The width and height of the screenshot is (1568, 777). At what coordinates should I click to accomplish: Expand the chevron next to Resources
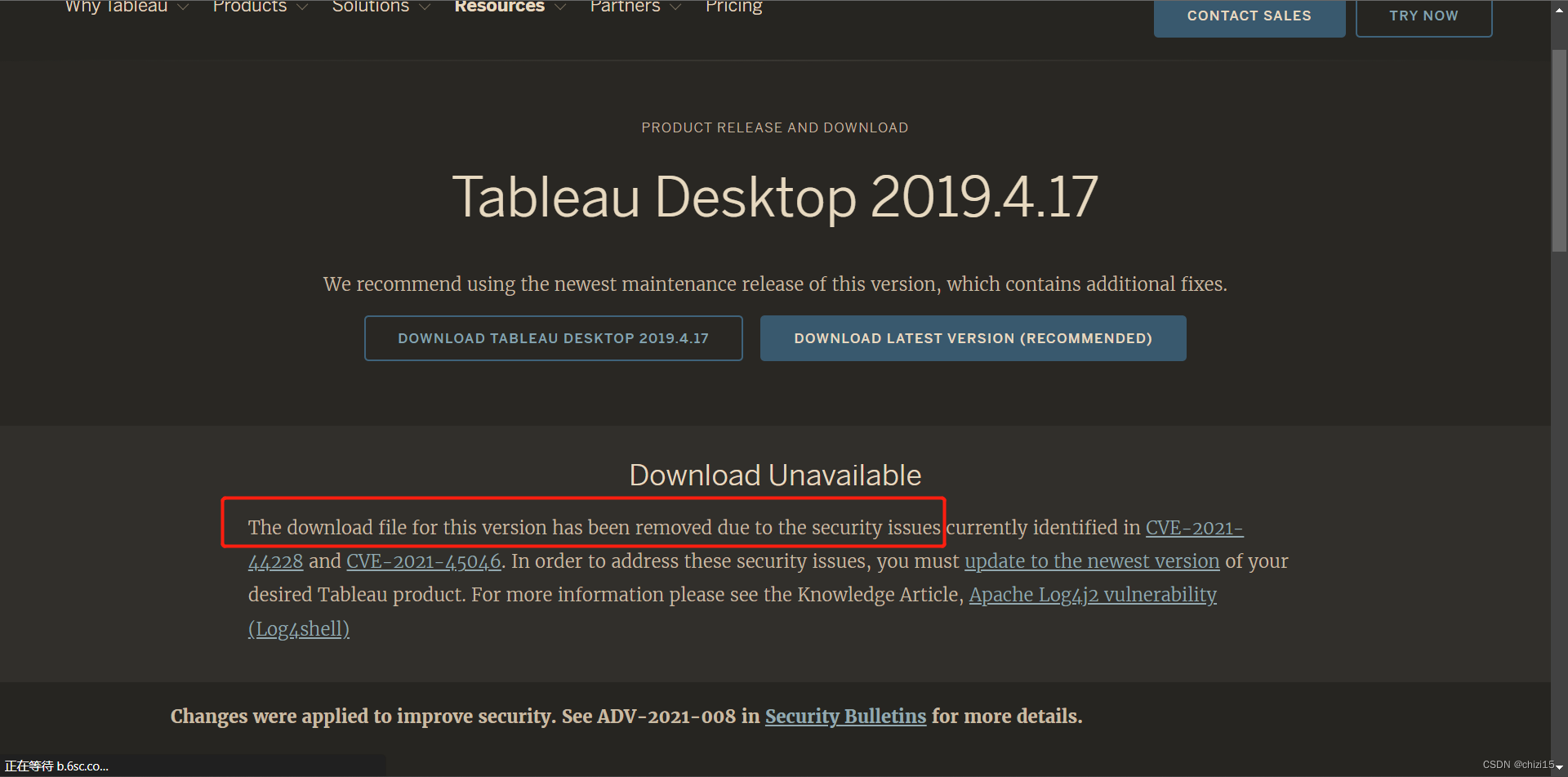point(560,7)
